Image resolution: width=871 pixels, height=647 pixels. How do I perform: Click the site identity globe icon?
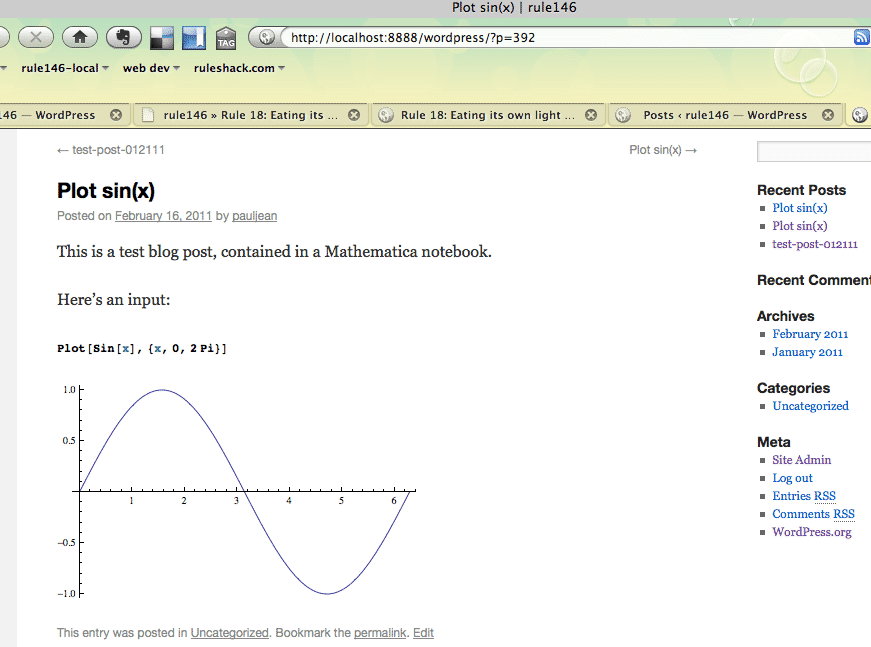click(267, 37)
